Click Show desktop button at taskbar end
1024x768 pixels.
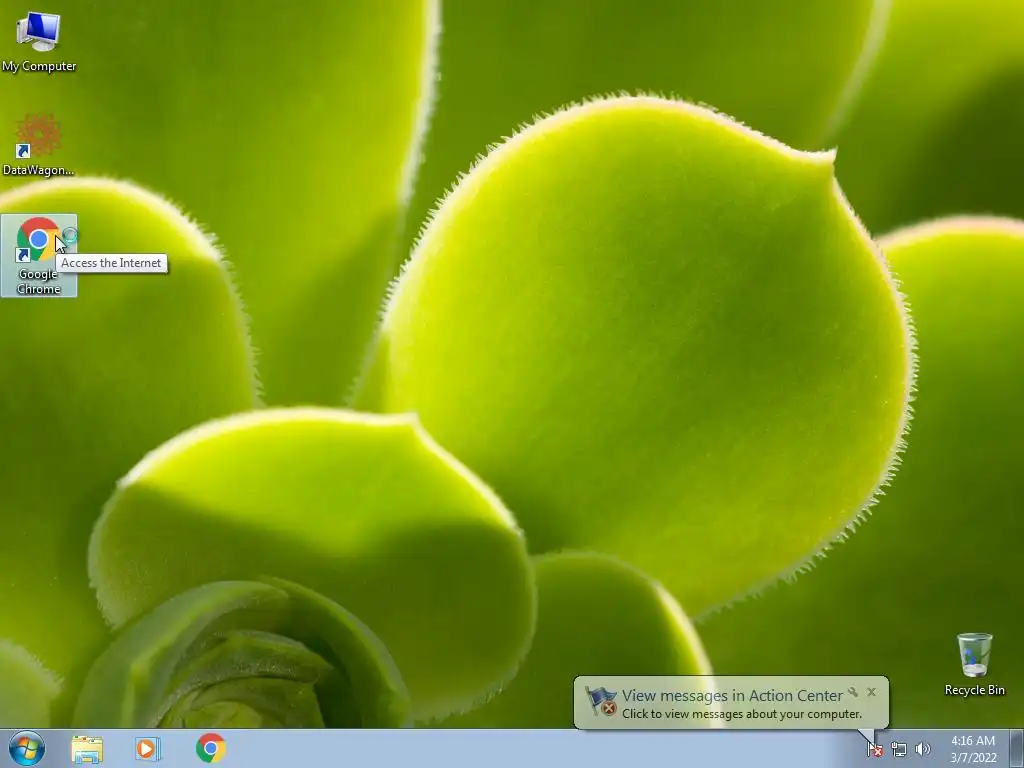click(1017, 748)
